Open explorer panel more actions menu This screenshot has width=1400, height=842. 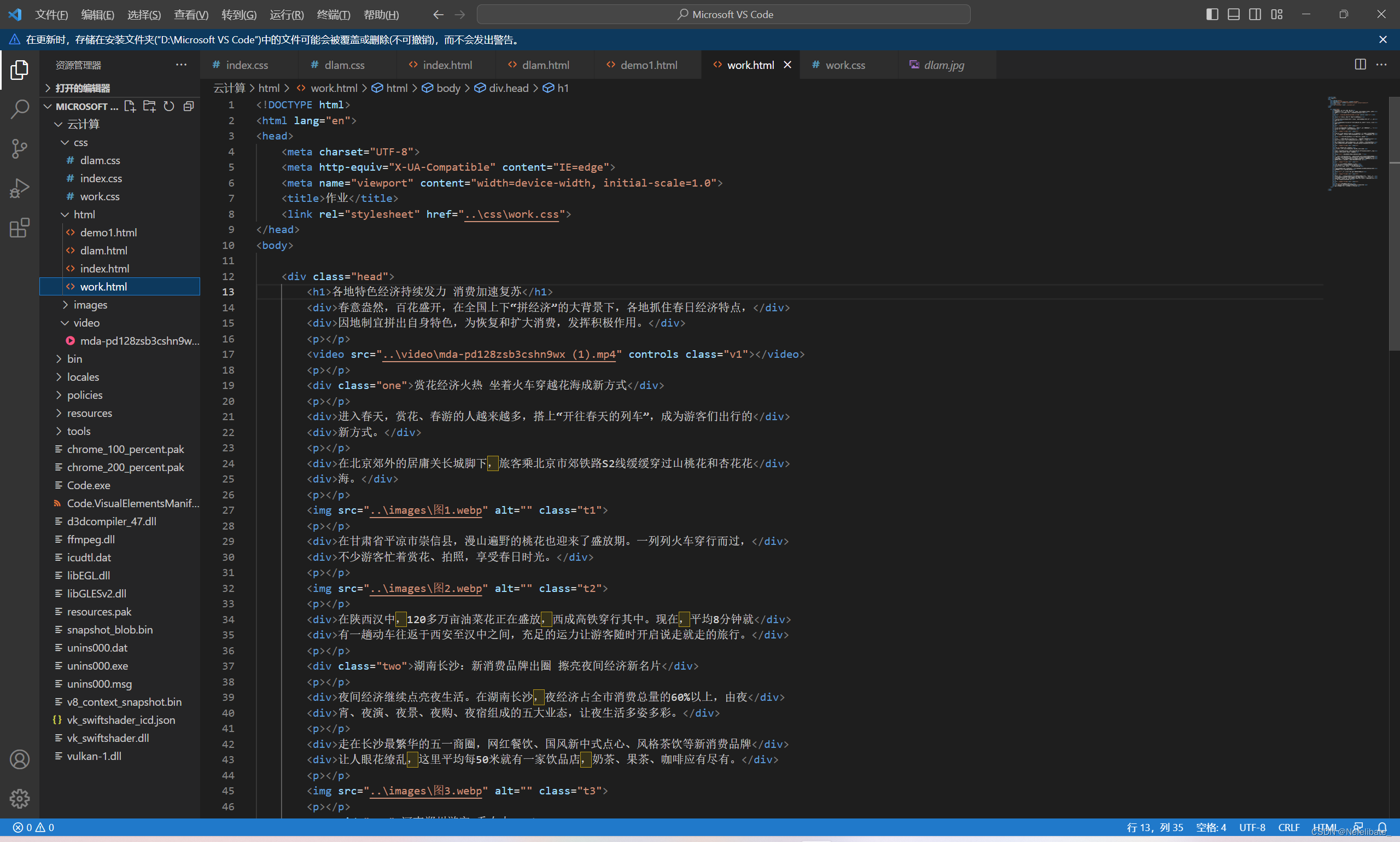click(181, 65)
